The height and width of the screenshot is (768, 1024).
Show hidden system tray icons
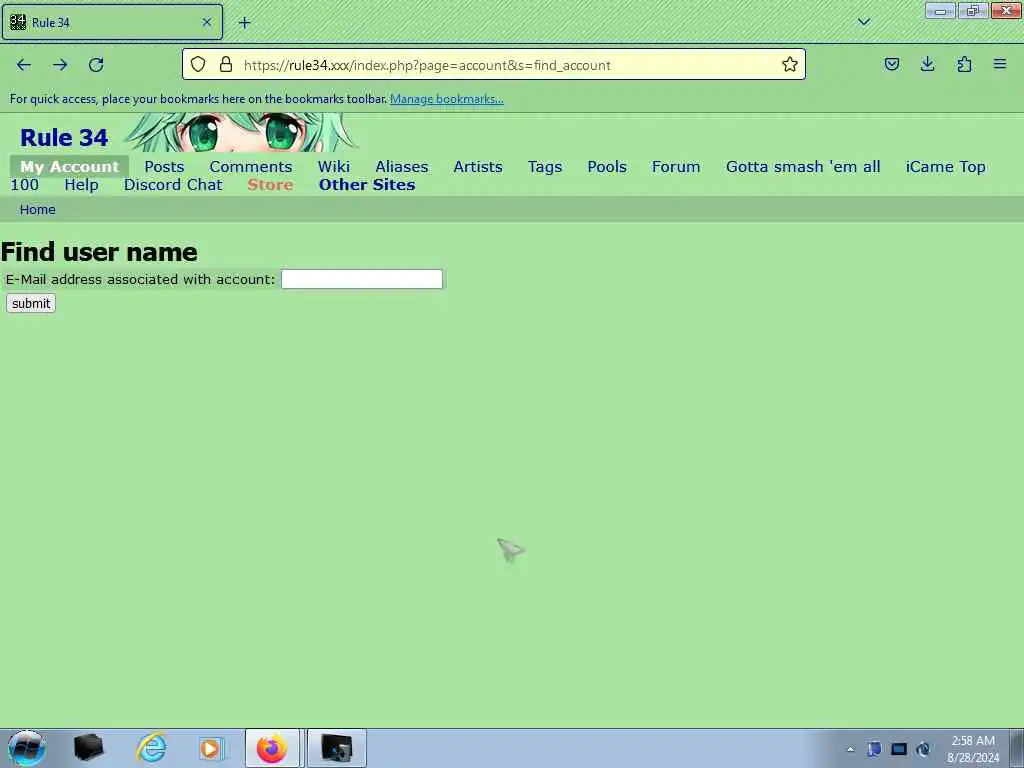(x=850, y=749)
